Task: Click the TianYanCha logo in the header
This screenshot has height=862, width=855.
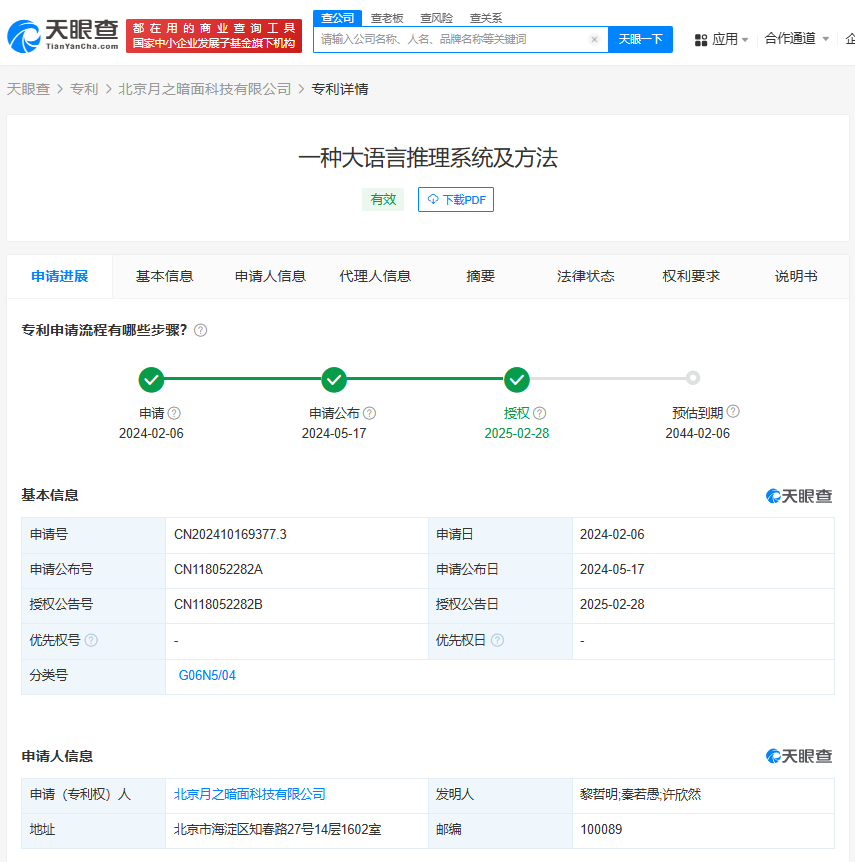Action: tap(63, 35)
